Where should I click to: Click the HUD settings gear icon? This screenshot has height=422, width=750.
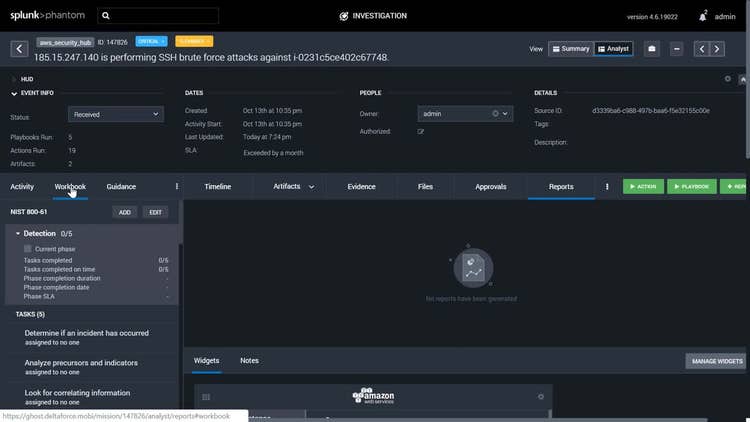(x=727, y=78)
